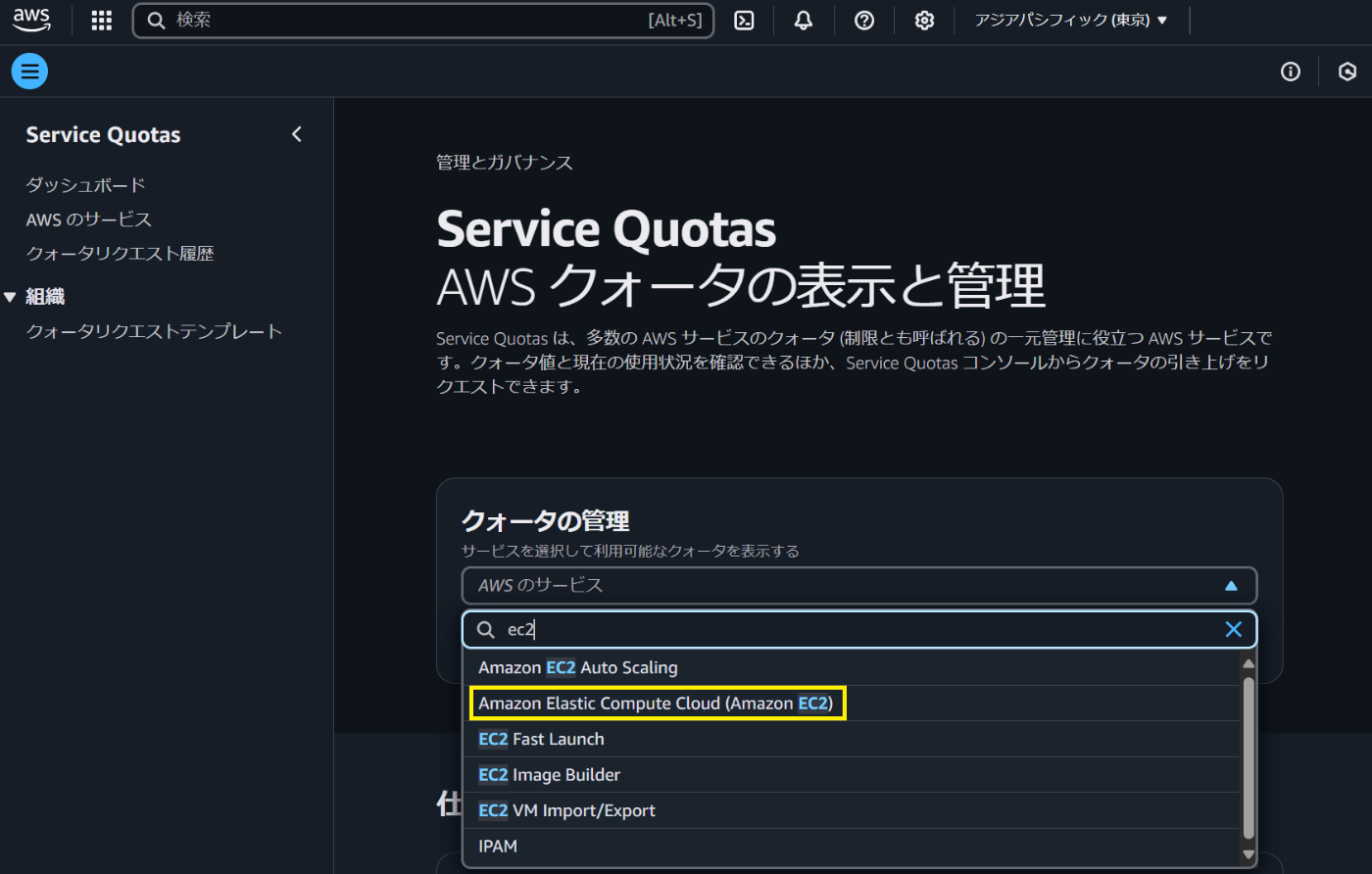Collapse the 組織 section
The image size is (1372, 874).
click(11, 297)
